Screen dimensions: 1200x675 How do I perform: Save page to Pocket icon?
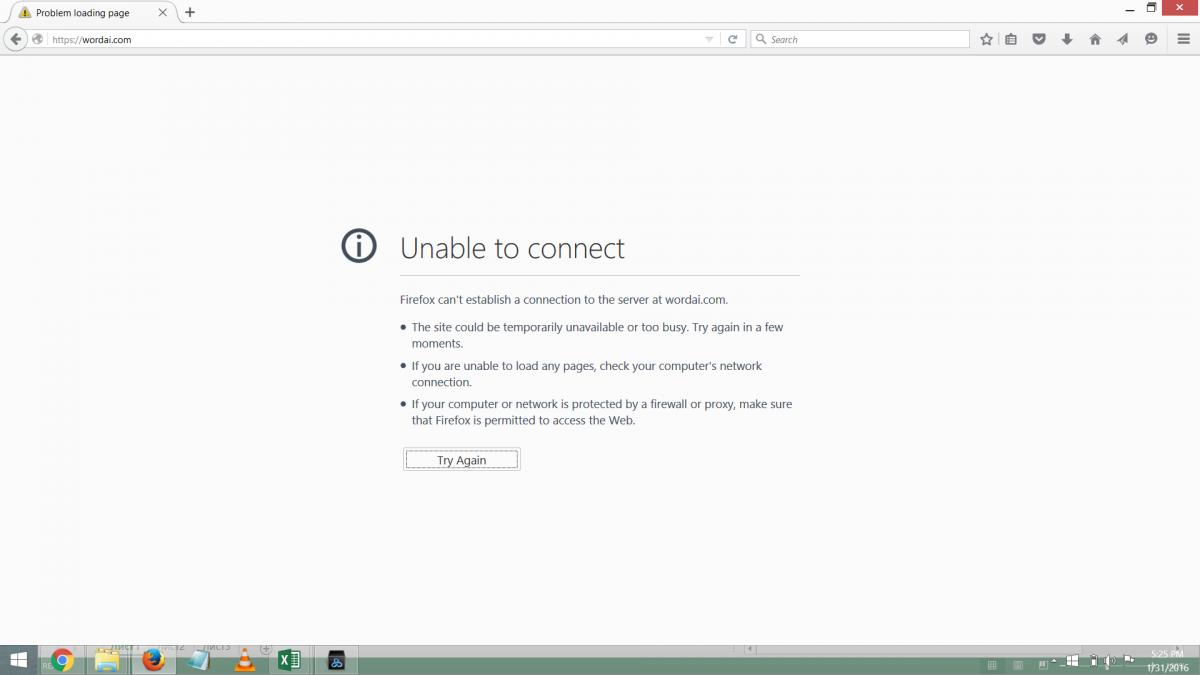1039,39
